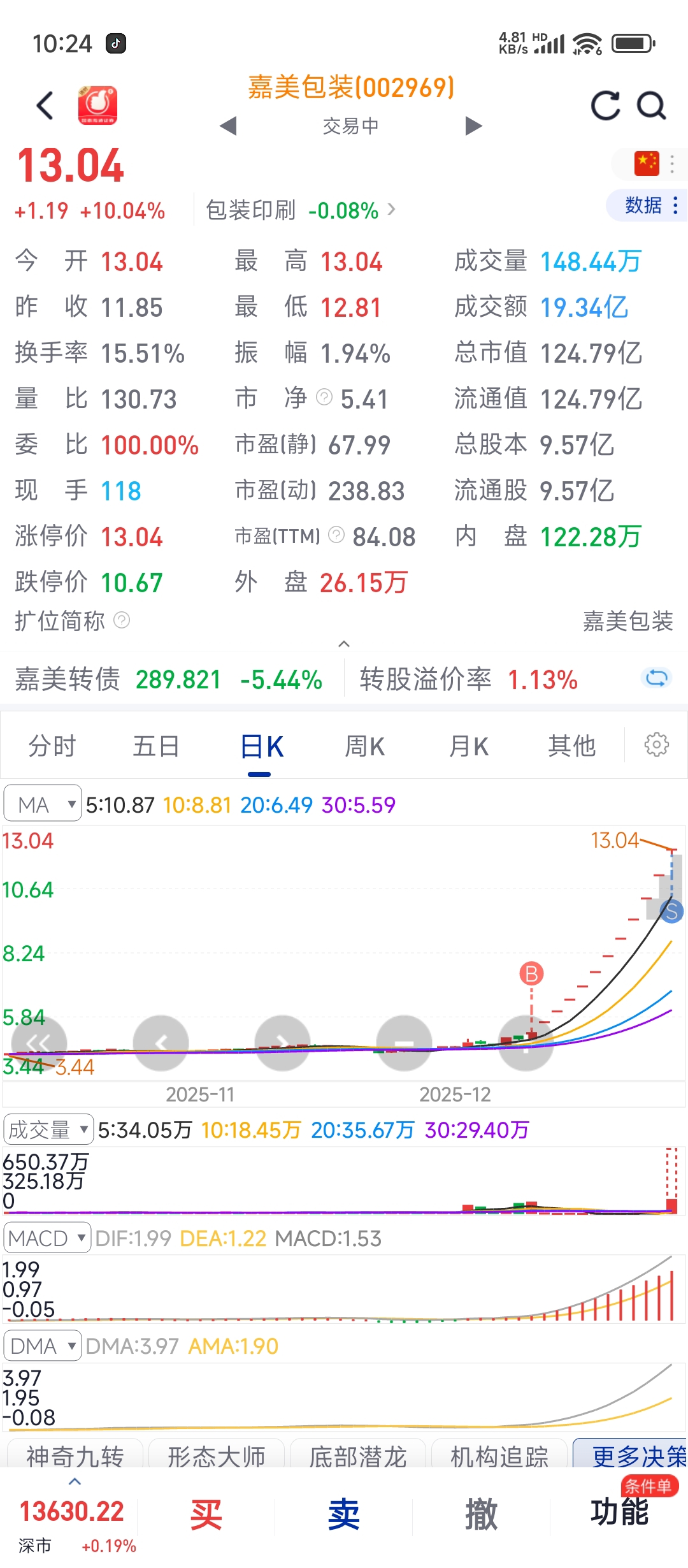
Task: Open the search magnifier
Action: tap(652, 106)
